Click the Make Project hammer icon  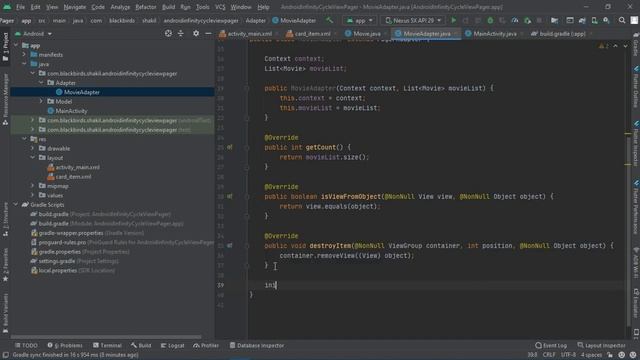pyautogui.click(x=329, y=20)
